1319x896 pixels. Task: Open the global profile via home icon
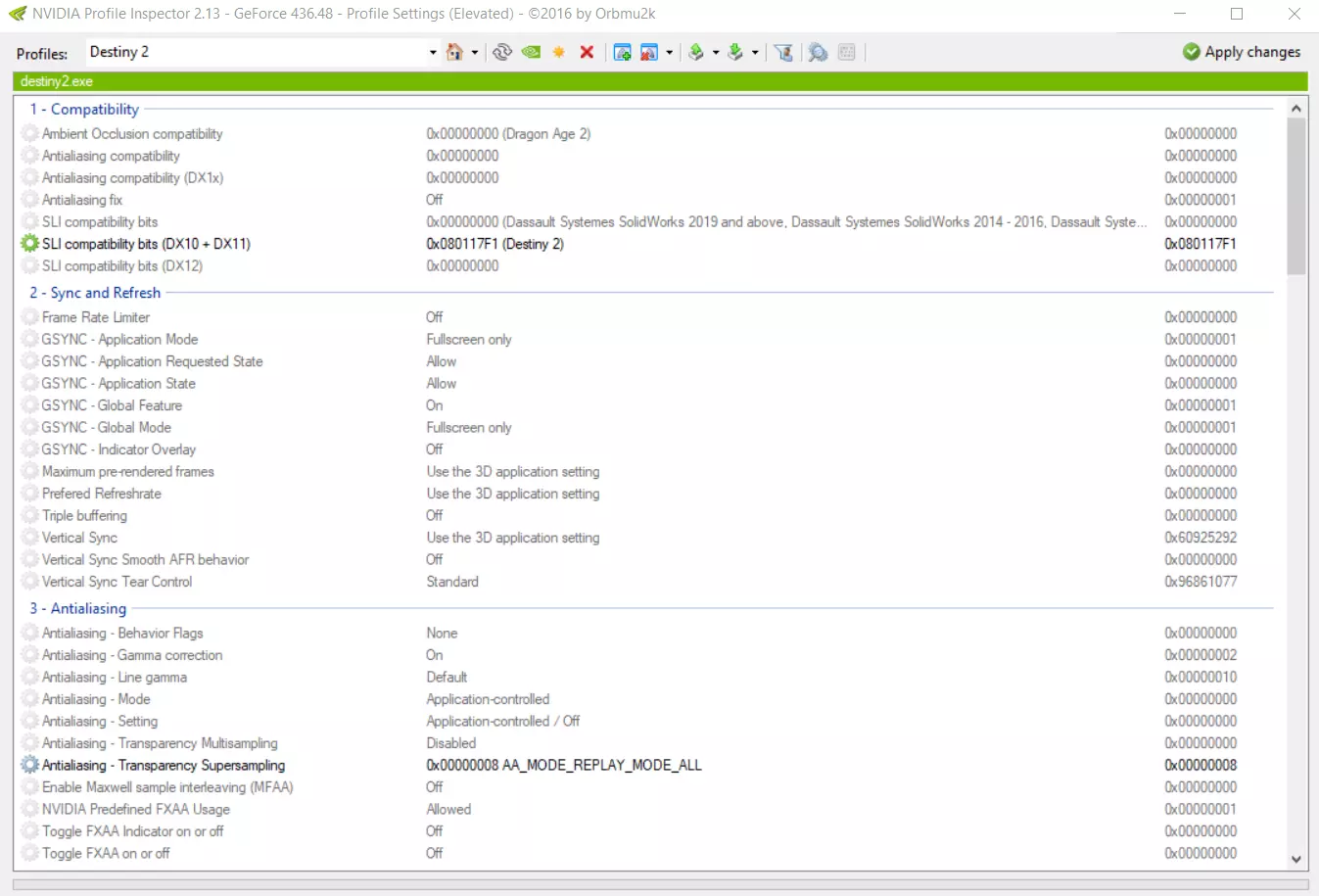(454, 52)
